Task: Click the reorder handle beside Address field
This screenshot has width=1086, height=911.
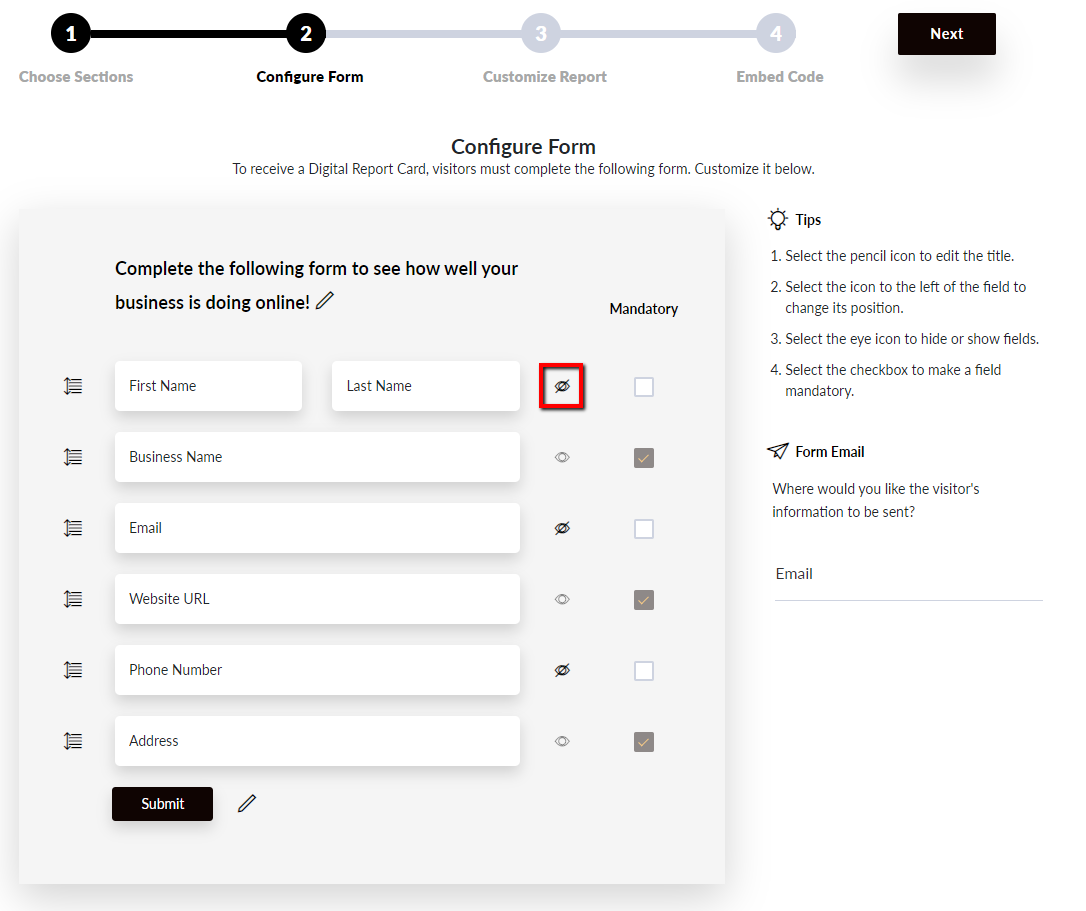Action: (73, 741)
